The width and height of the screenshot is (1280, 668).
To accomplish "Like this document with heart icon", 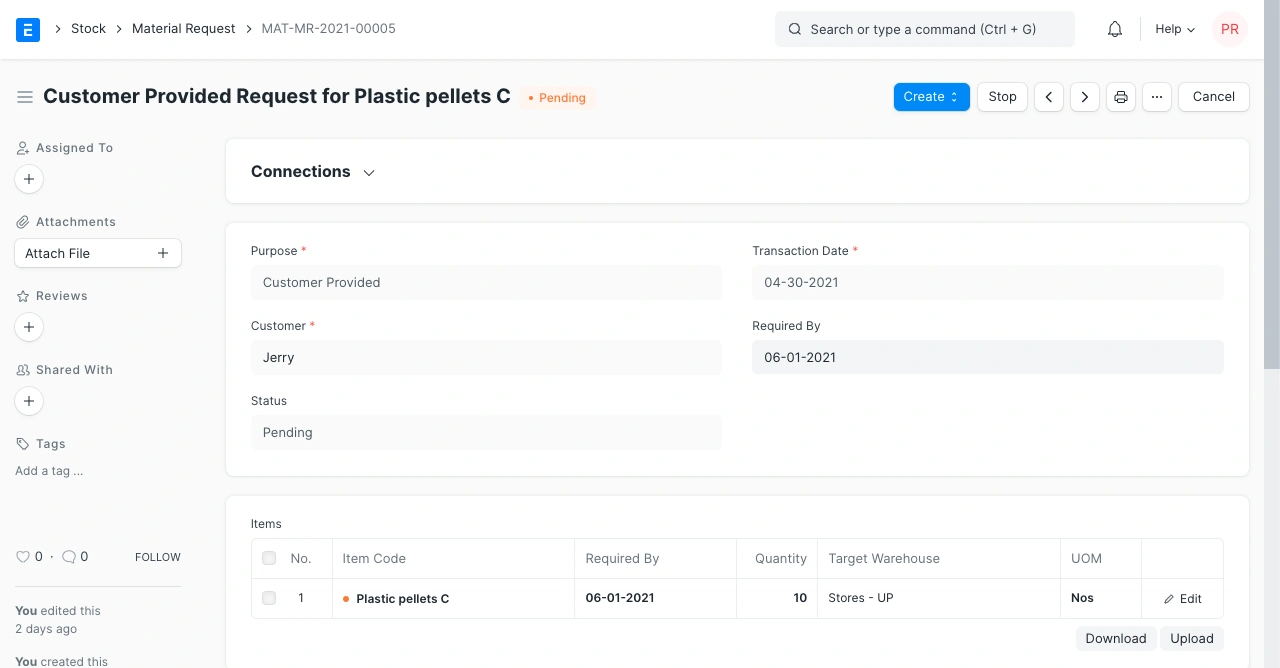I will coord(23,557).
